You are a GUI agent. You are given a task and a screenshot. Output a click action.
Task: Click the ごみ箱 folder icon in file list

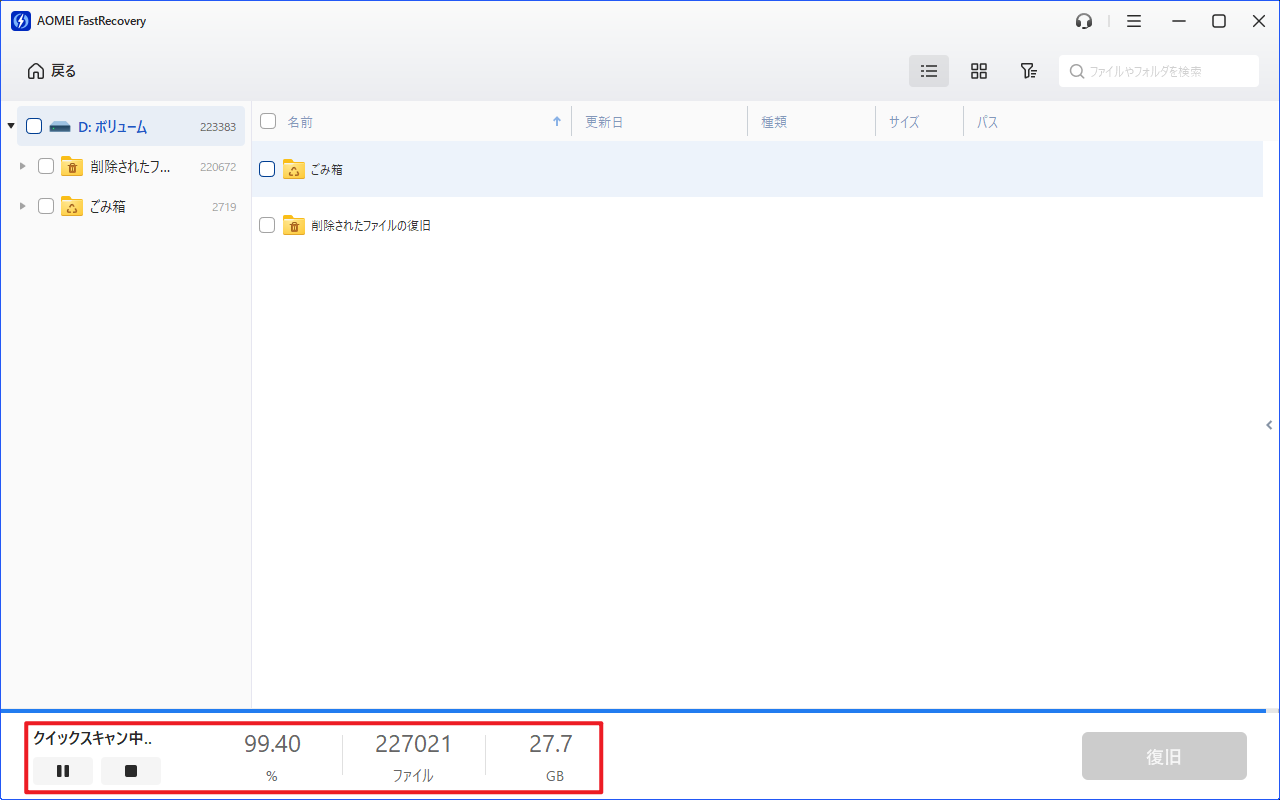[294, 169]
